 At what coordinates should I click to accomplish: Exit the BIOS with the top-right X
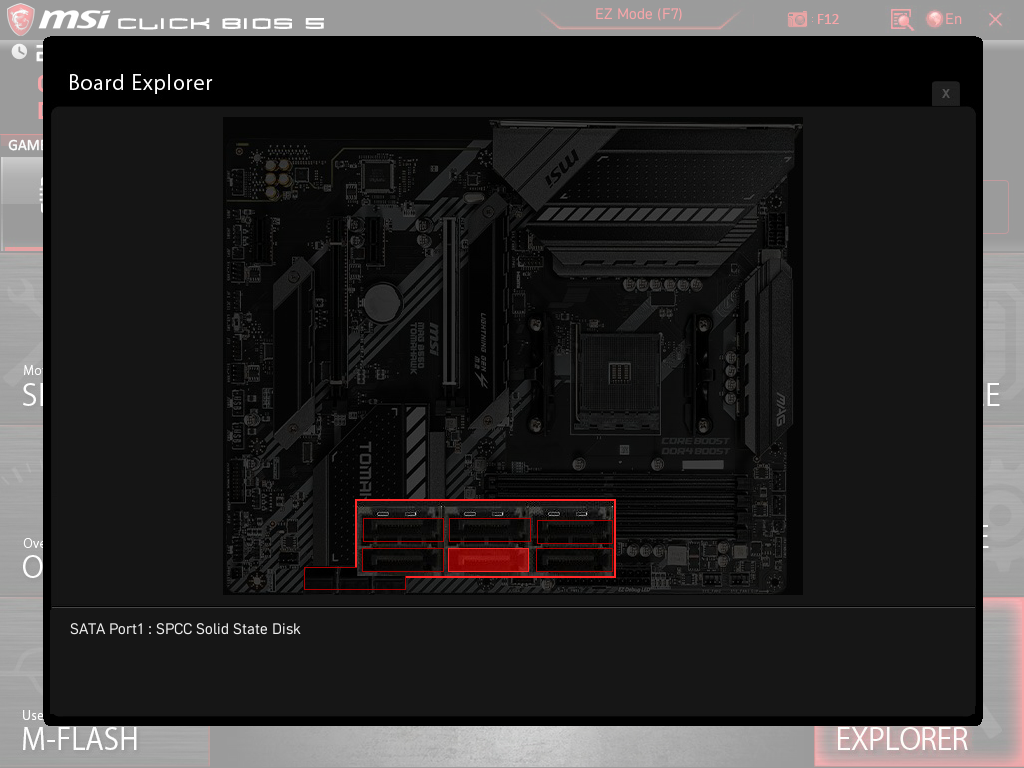(x=995, y=20)
